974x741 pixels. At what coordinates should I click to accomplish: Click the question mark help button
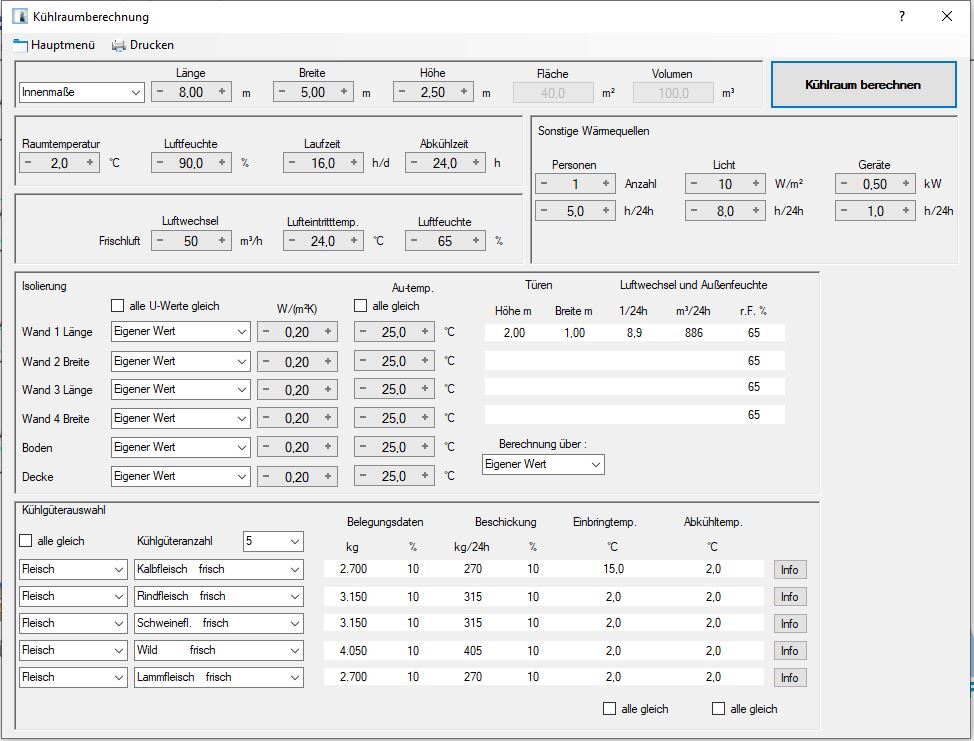click(x=901, y=16)
